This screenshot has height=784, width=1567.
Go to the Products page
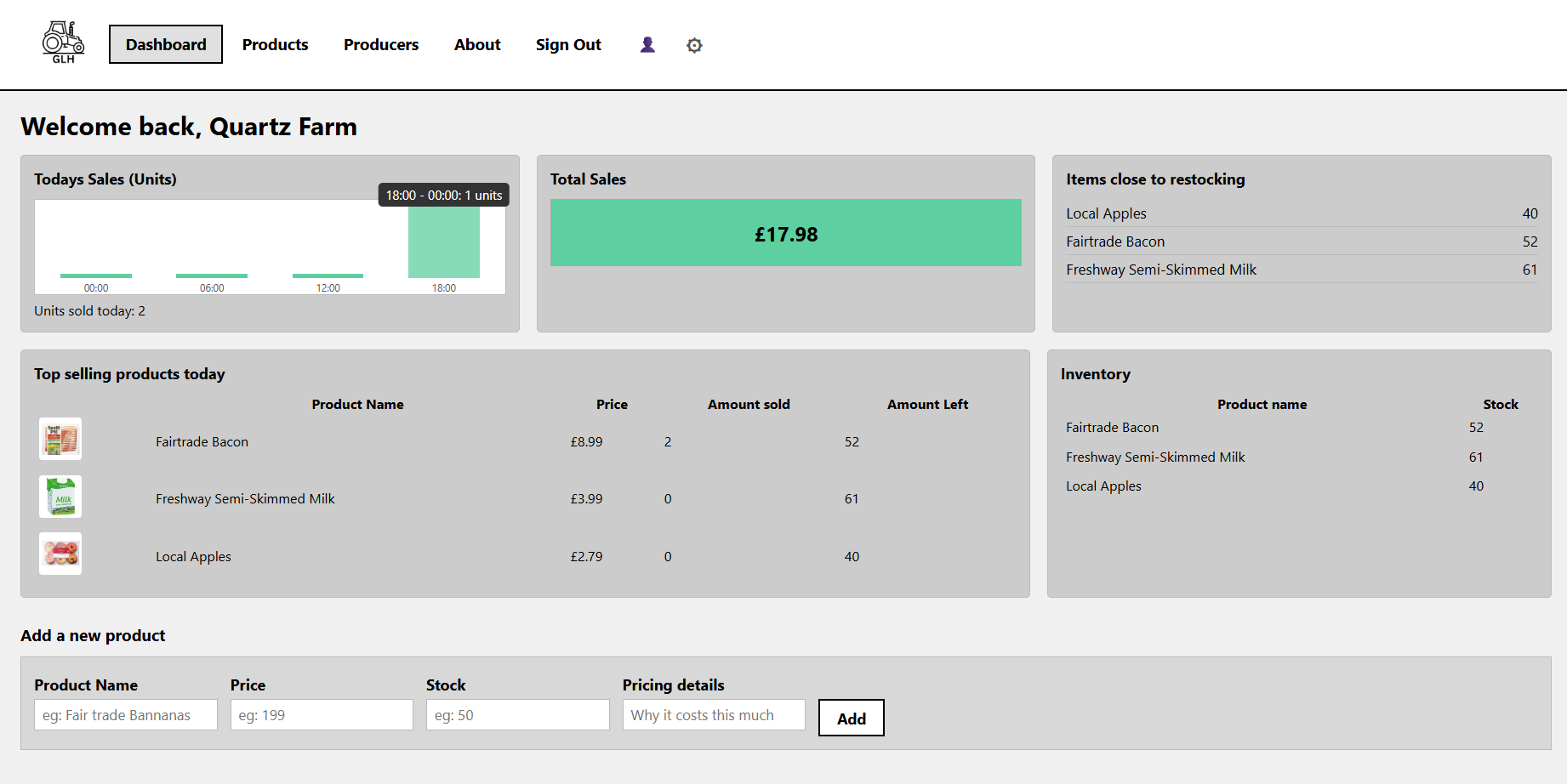point(275,44)
